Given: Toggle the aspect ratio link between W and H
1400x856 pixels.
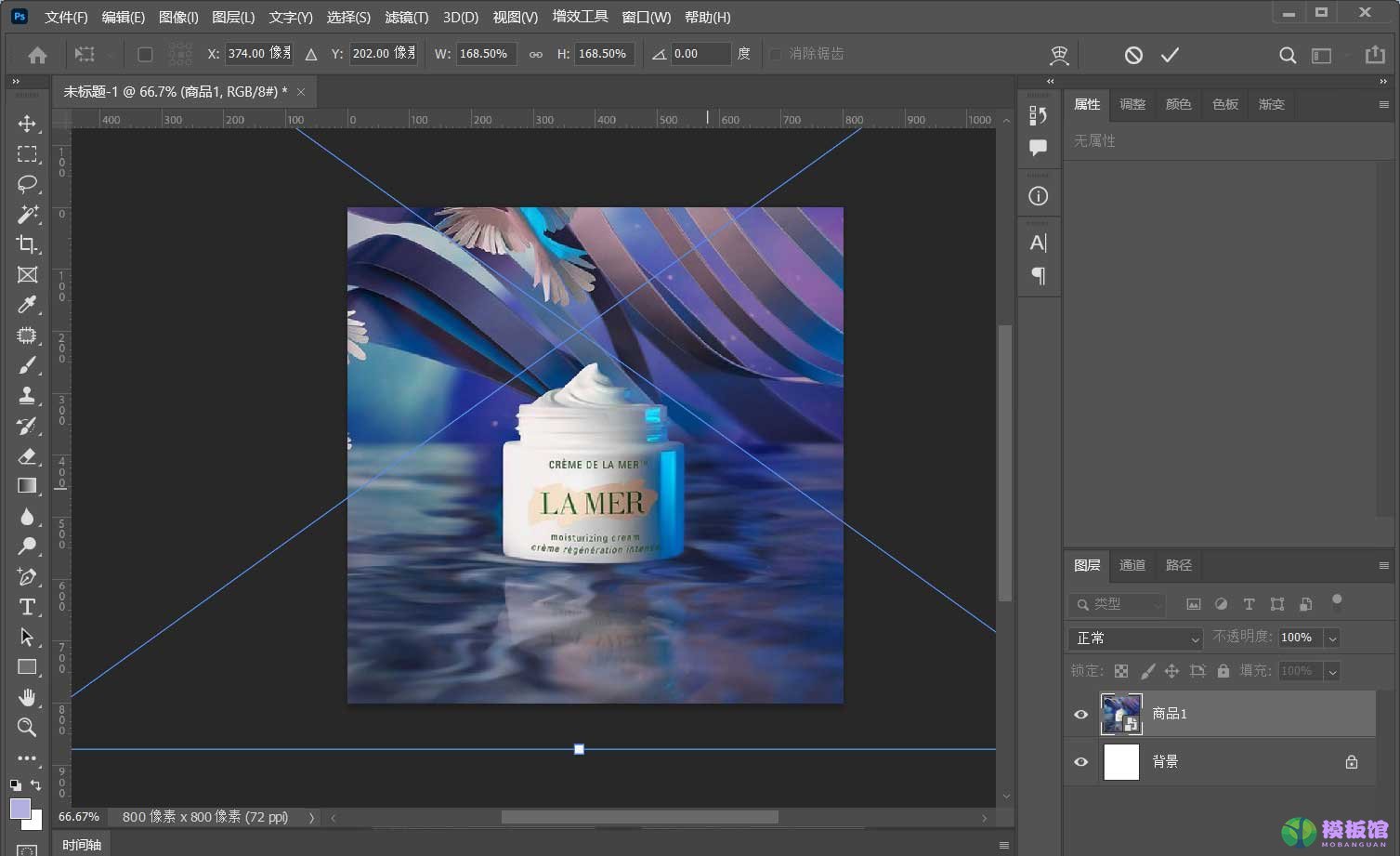Looking at the screenshot, I should coord(536,54).
